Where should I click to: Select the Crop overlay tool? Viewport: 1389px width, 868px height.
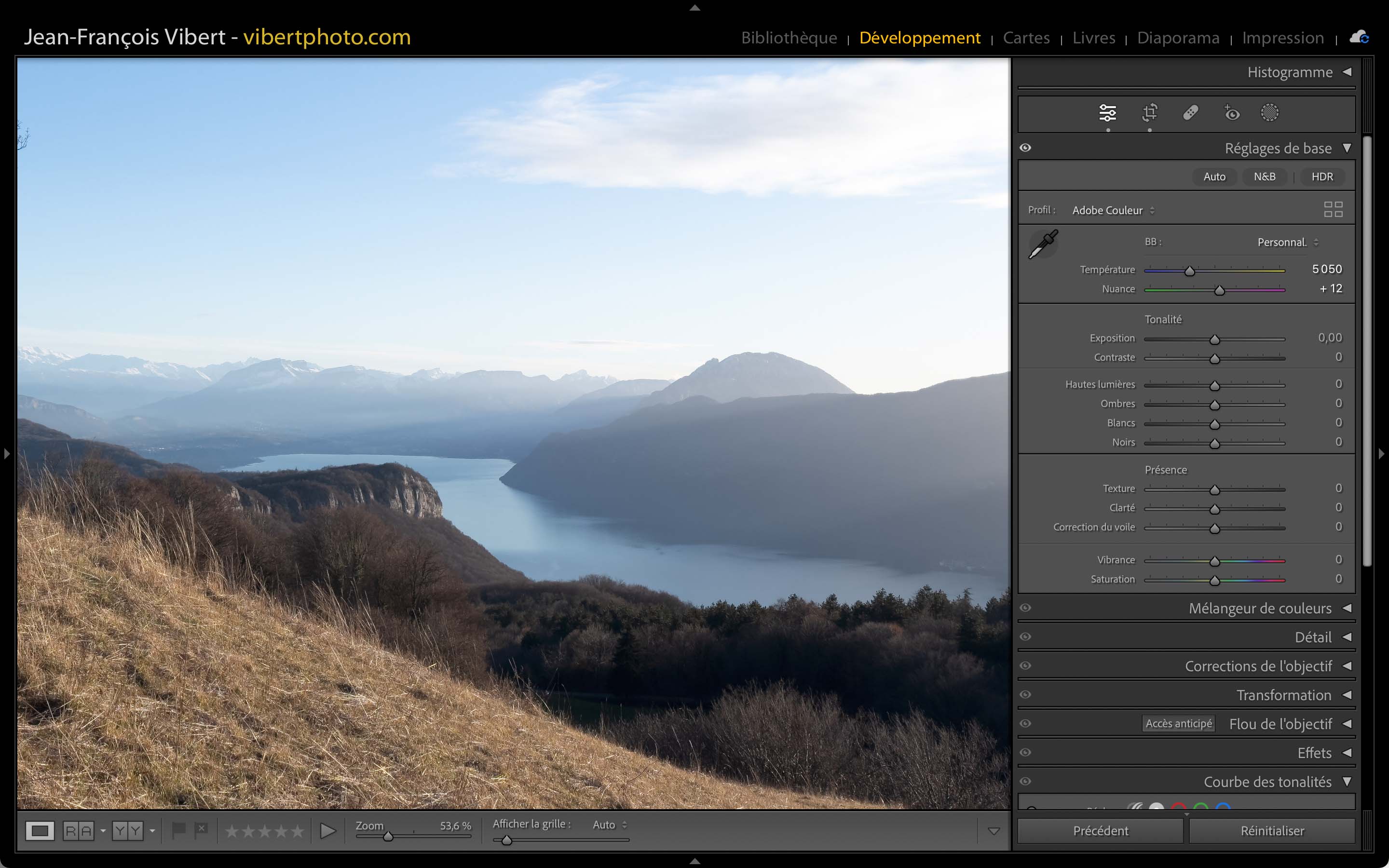click(x=1149, y=113)
